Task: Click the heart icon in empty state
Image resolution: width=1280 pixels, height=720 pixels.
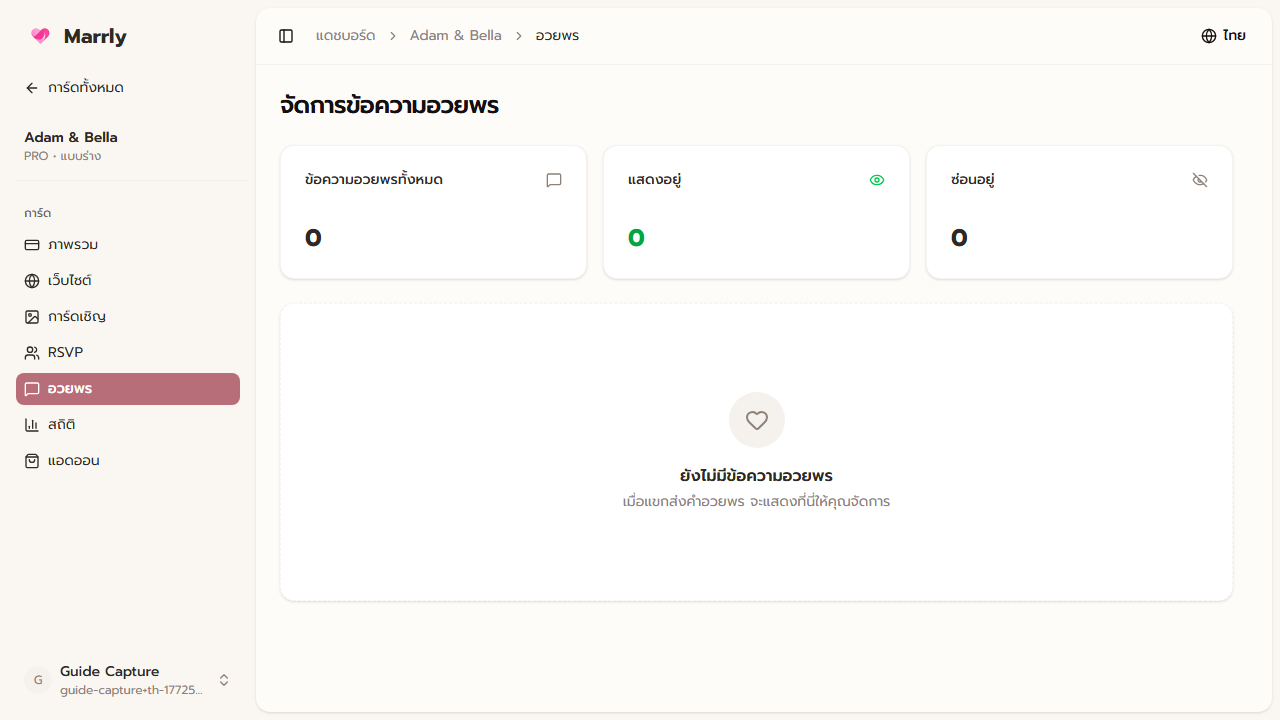Action: tap(757, 420)
